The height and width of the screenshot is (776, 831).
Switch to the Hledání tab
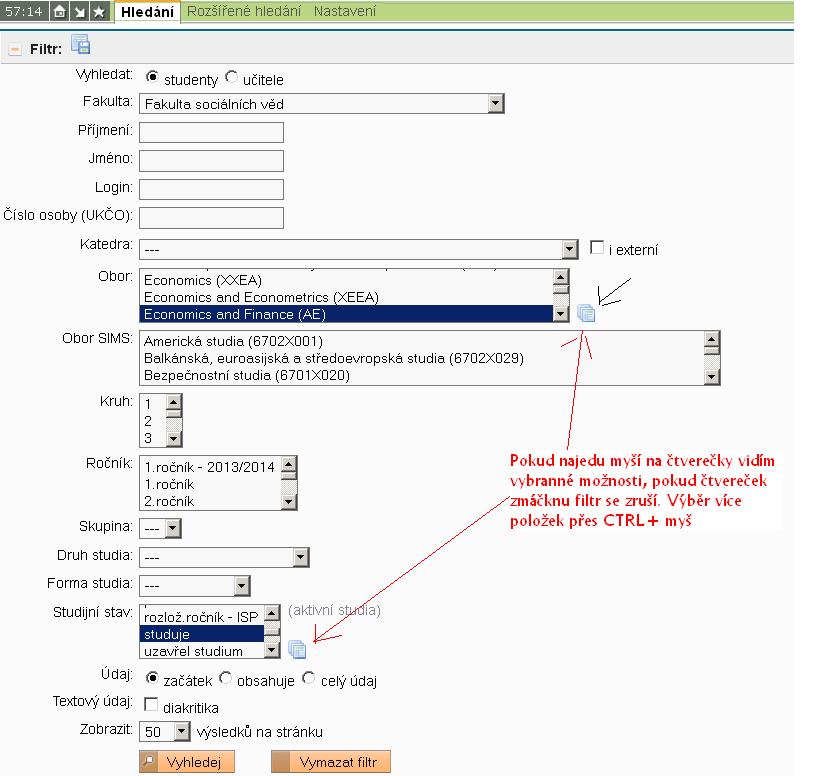point(147,12)
